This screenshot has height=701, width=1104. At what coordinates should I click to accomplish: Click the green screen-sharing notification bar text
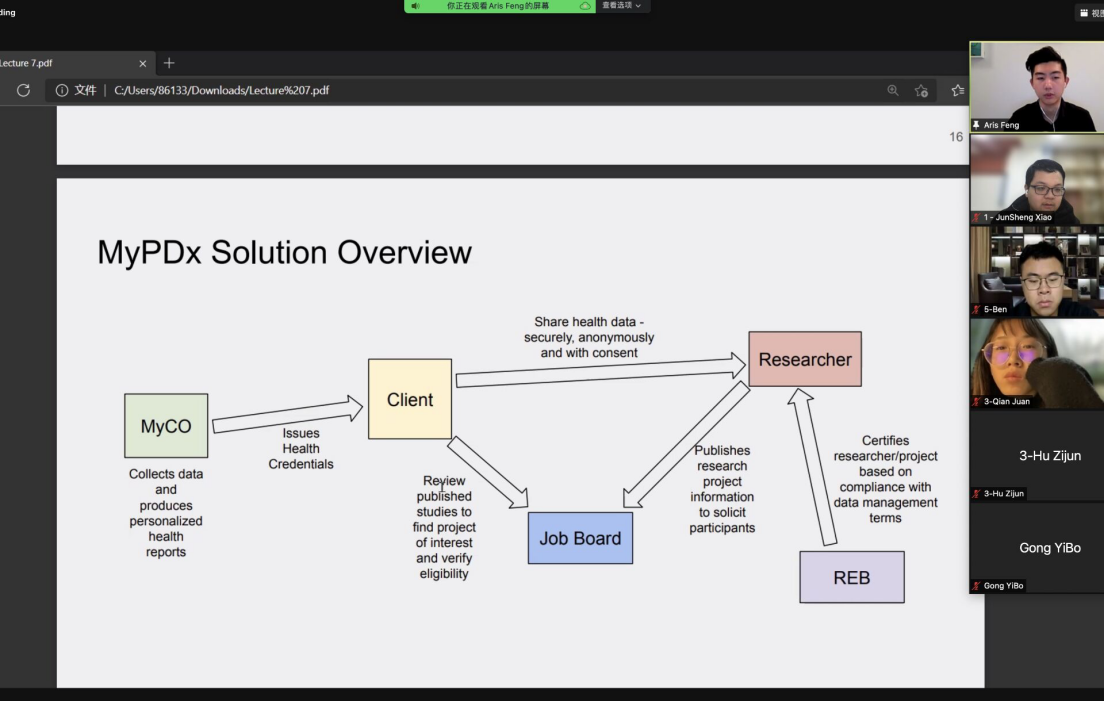click(x=498, y=6)
